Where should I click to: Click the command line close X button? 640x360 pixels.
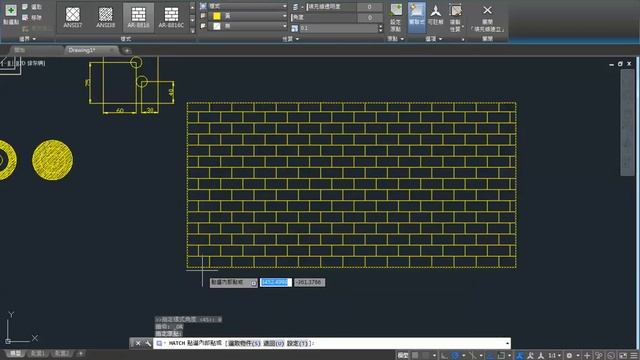point(138,343)
